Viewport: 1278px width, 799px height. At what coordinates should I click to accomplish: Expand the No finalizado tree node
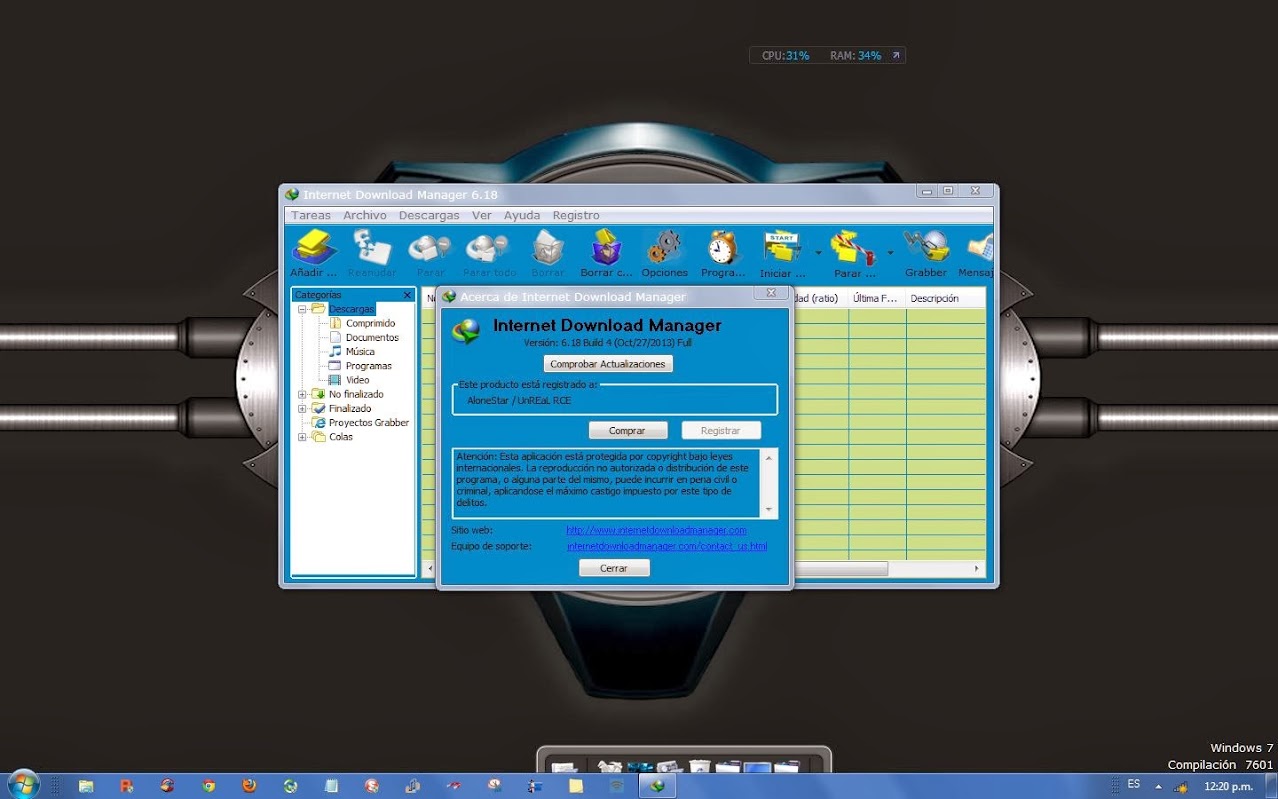coord(302,394)
